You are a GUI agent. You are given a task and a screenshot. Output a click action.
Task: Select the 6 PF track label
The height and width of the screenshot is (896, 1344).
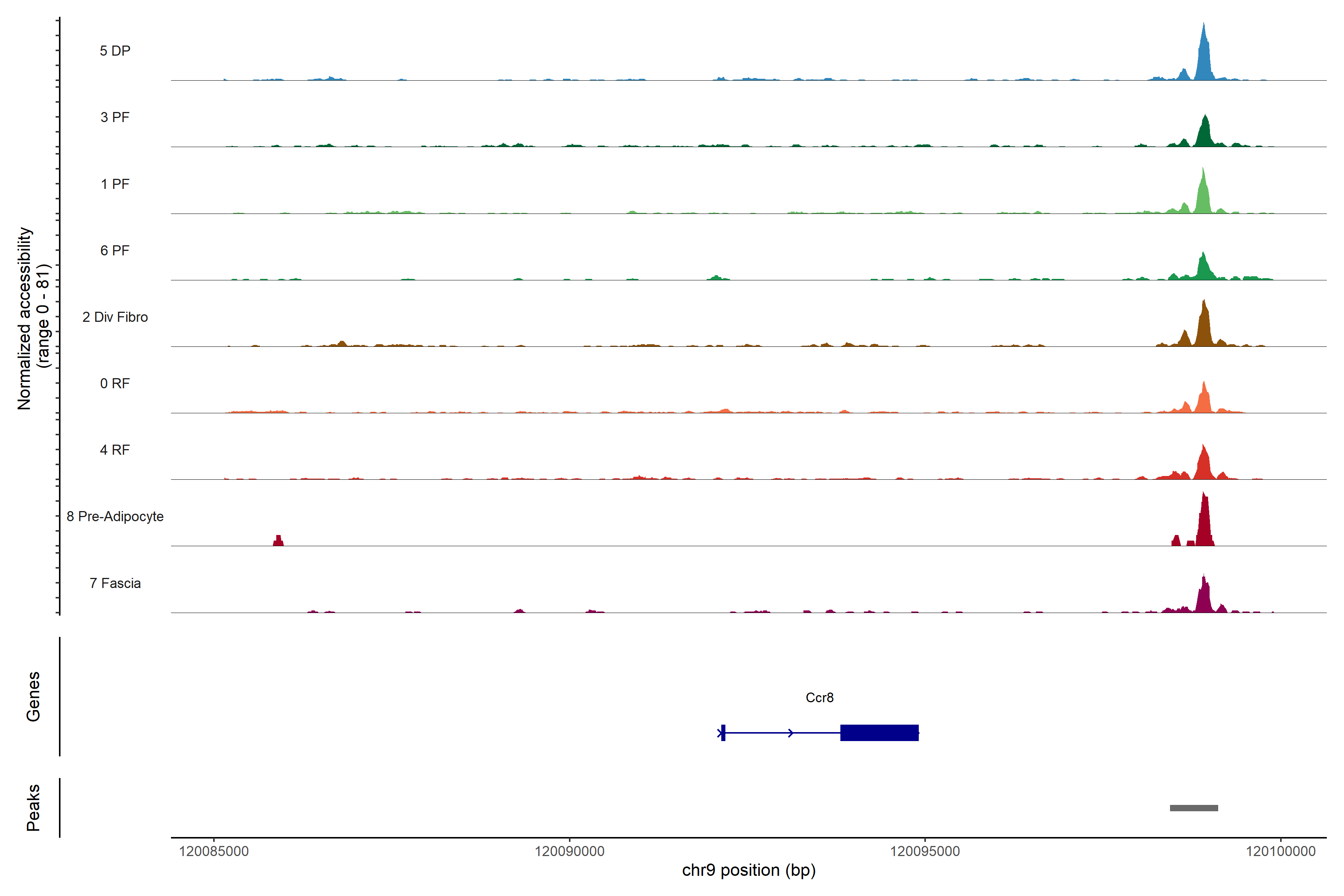115,250
